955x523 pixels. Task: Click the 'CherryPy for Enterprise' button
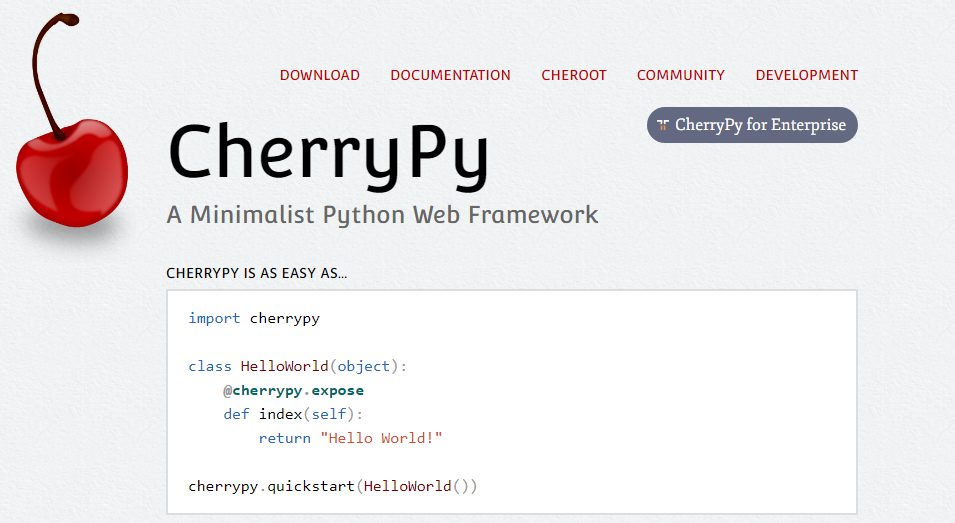click(x=752, y=125)
